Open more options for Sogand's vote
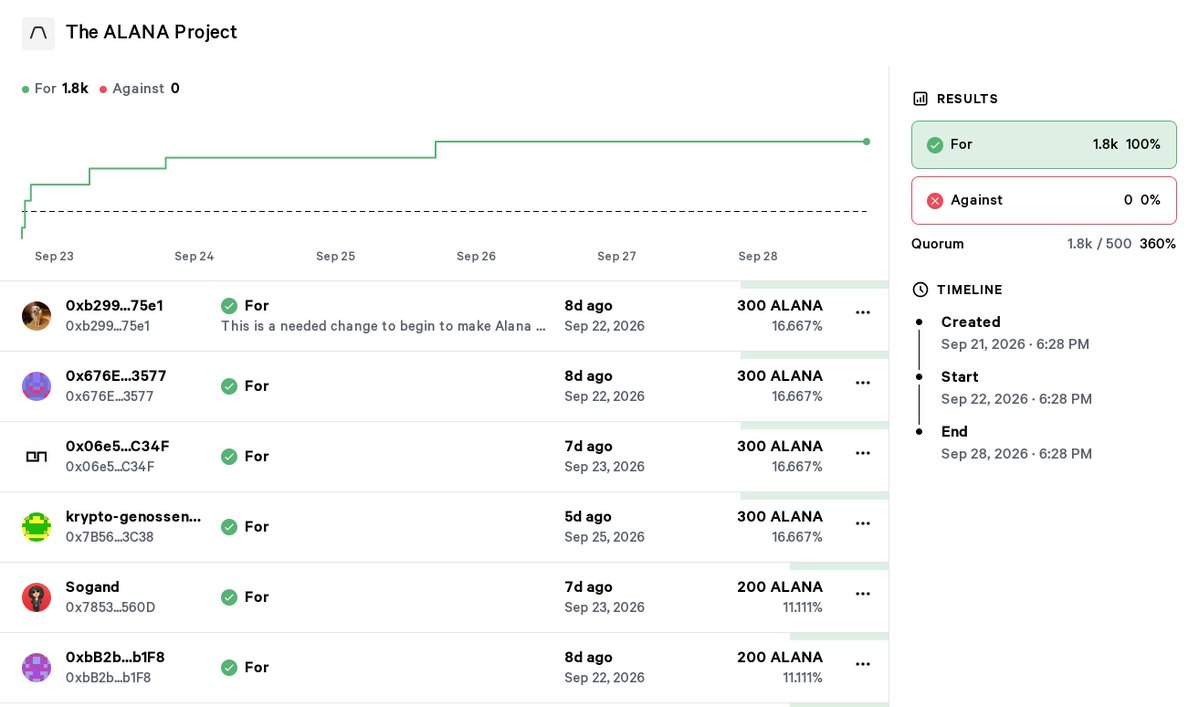The image size is (1199, 707). [863, 594]
